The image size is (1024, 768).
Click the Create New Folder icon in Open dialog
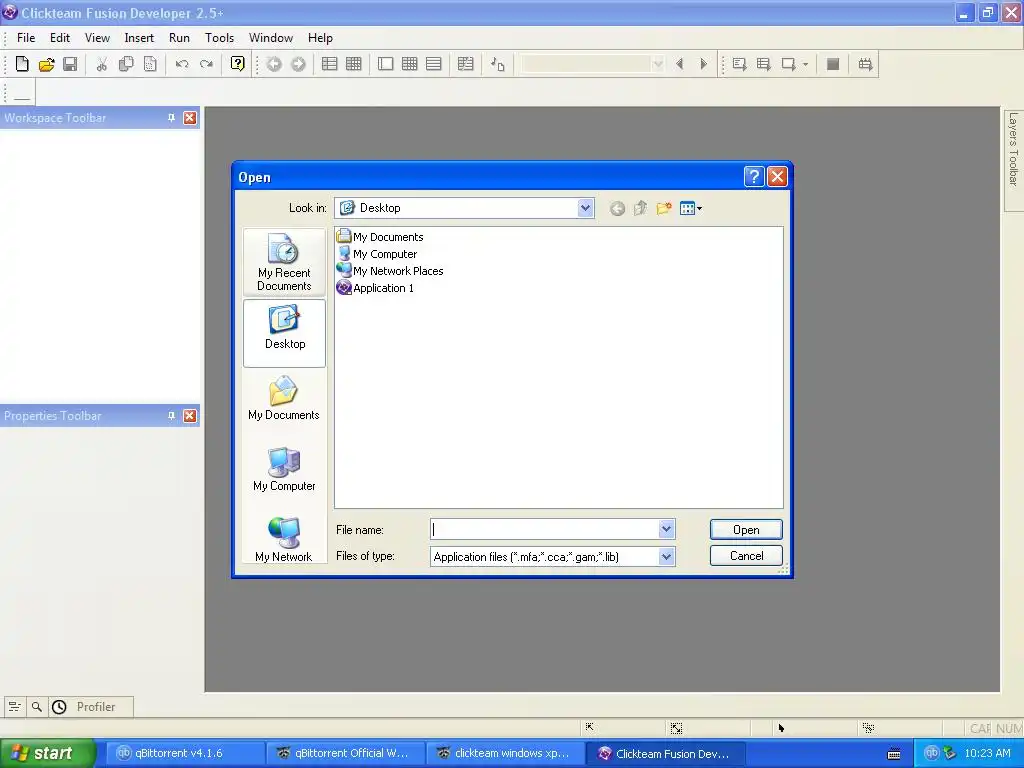tap(664, 208)
